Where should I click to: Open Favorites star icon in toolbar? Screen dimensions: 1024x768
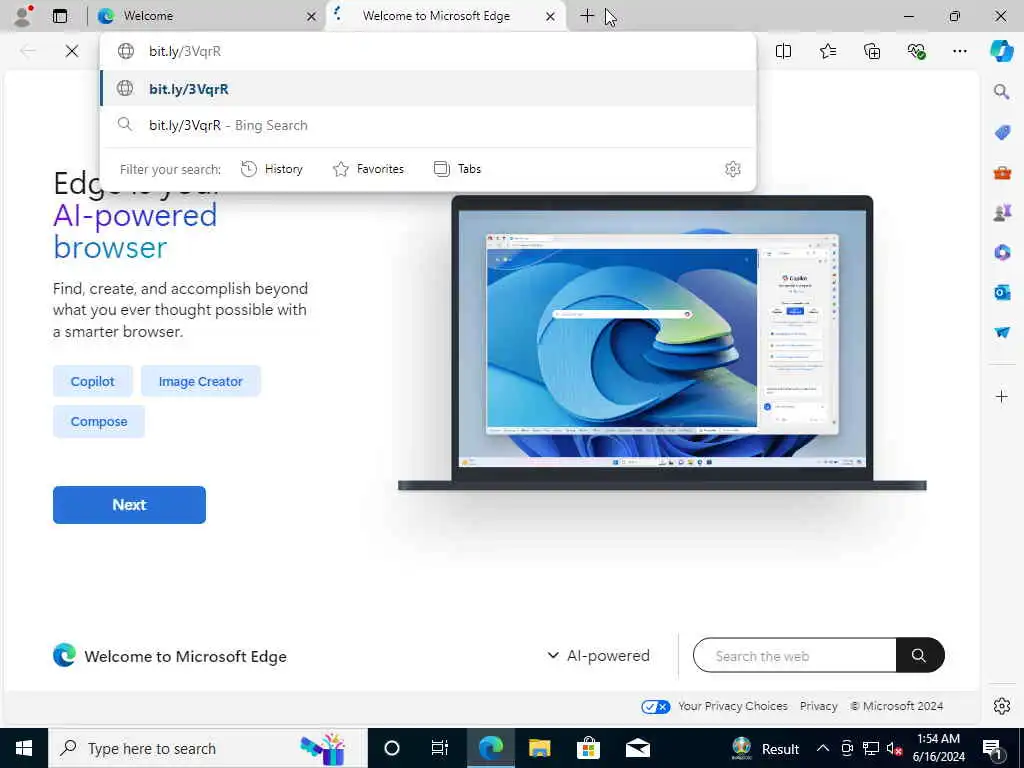pos(827,51)
